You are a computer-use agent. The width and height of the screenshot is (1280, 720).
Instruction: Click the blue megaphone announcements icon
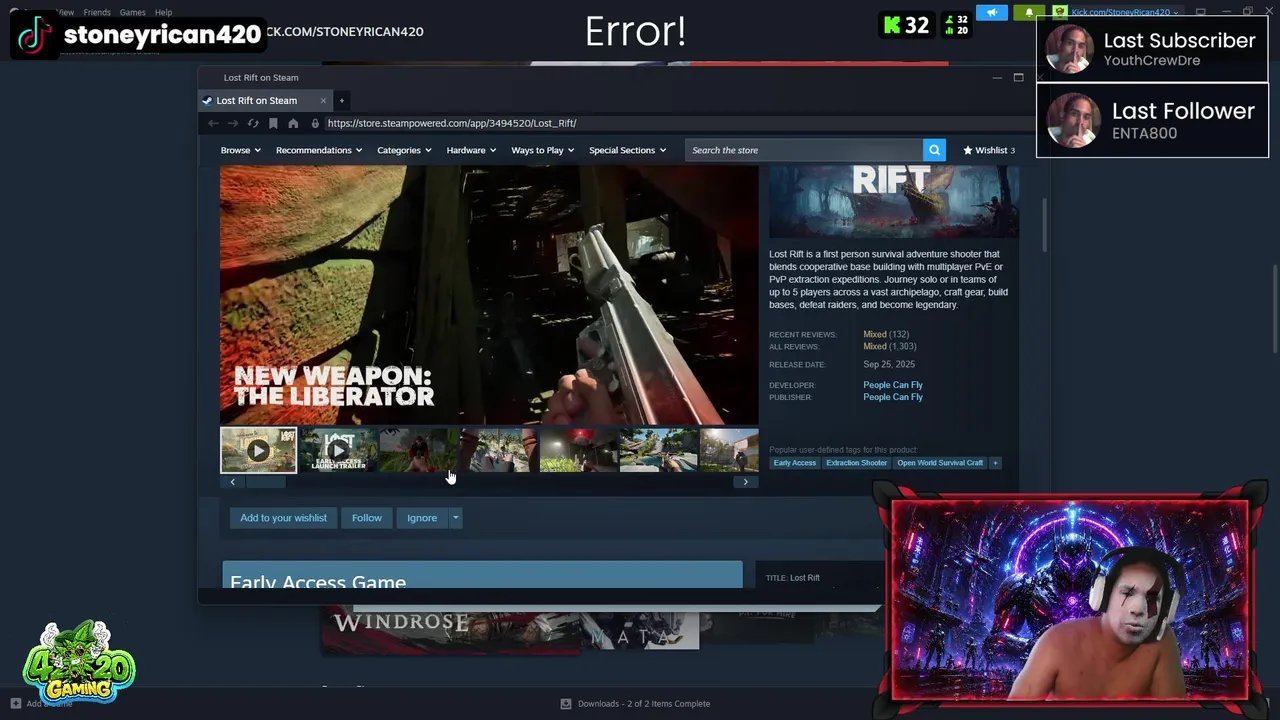click(991, 12)
